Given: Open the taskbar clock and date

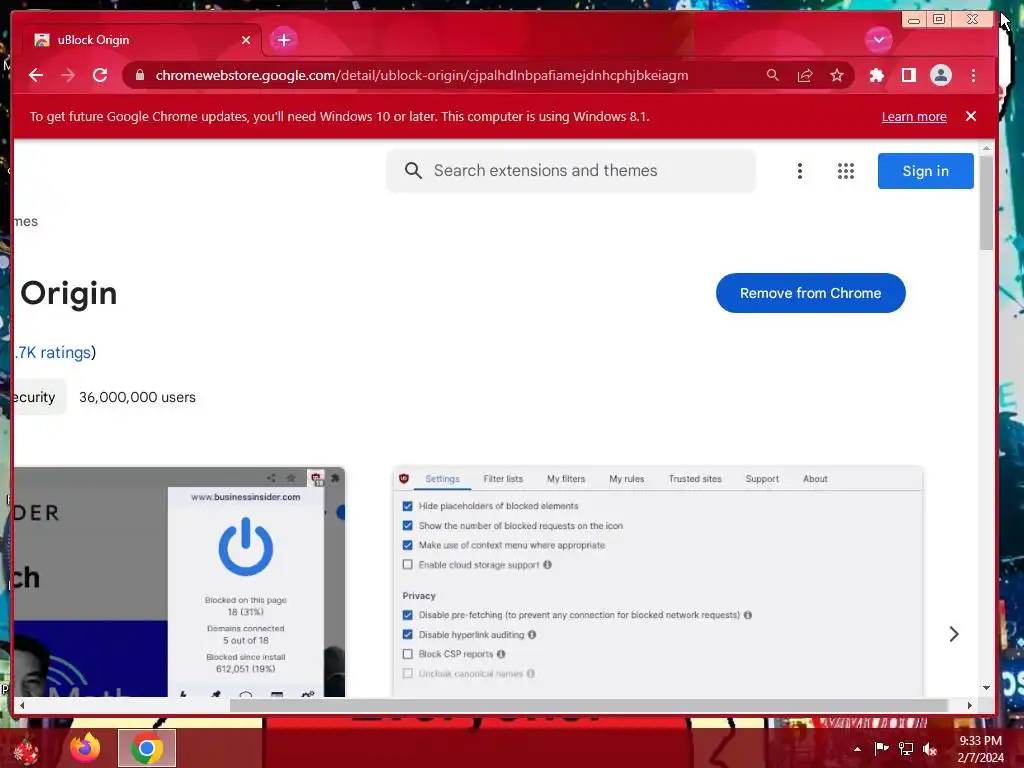Looking at the screenshot, I should pos(981,749).
